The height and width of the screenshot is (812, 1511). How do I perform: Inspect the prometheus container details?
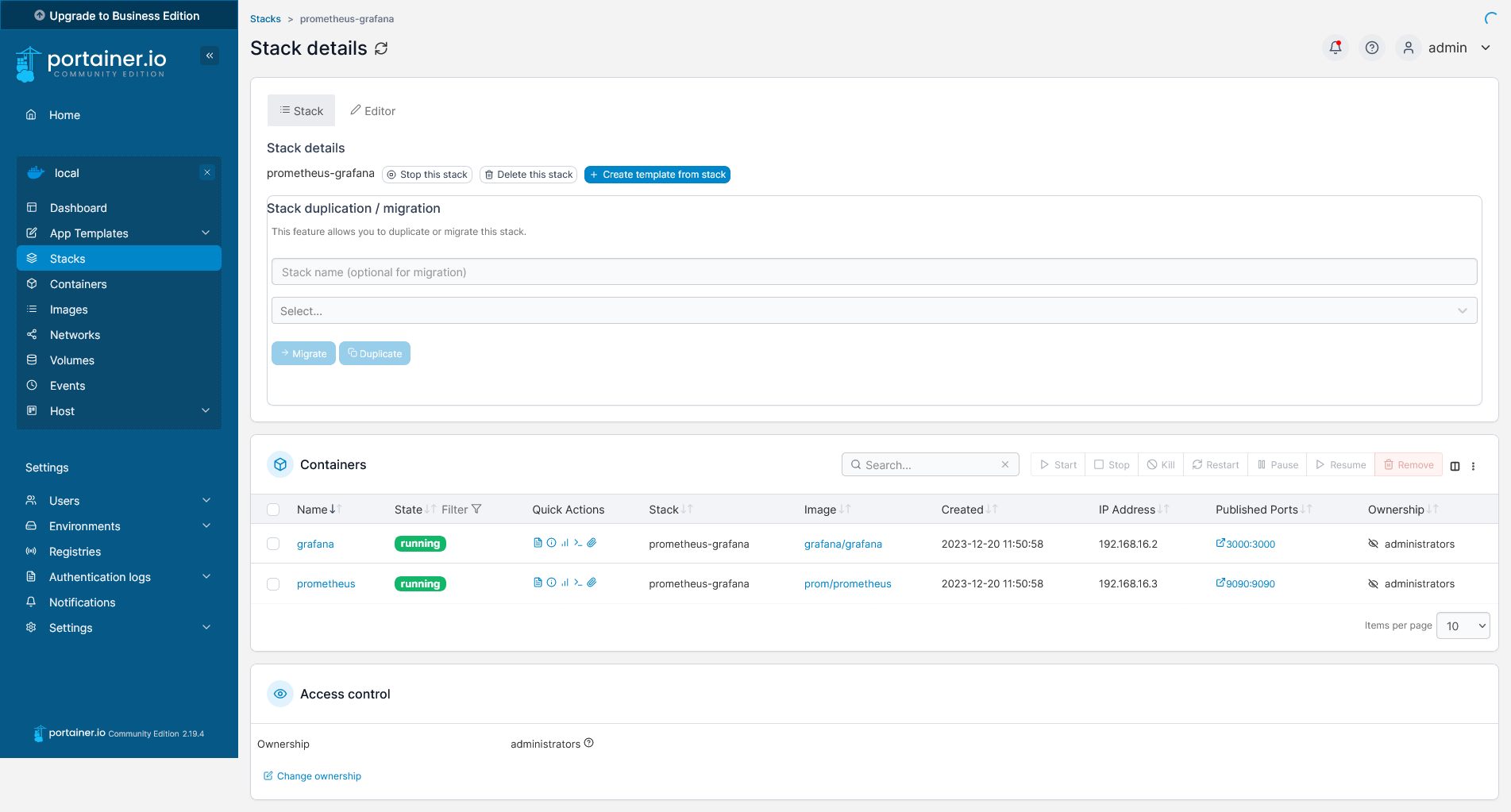[x=552, y=583]
